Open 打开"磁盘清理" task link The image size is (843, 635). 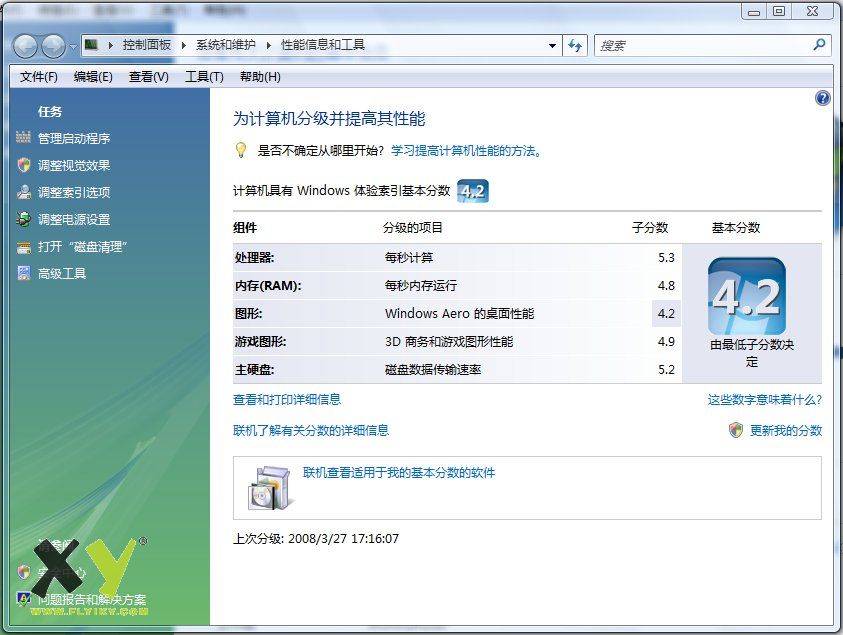pos(82,247)
